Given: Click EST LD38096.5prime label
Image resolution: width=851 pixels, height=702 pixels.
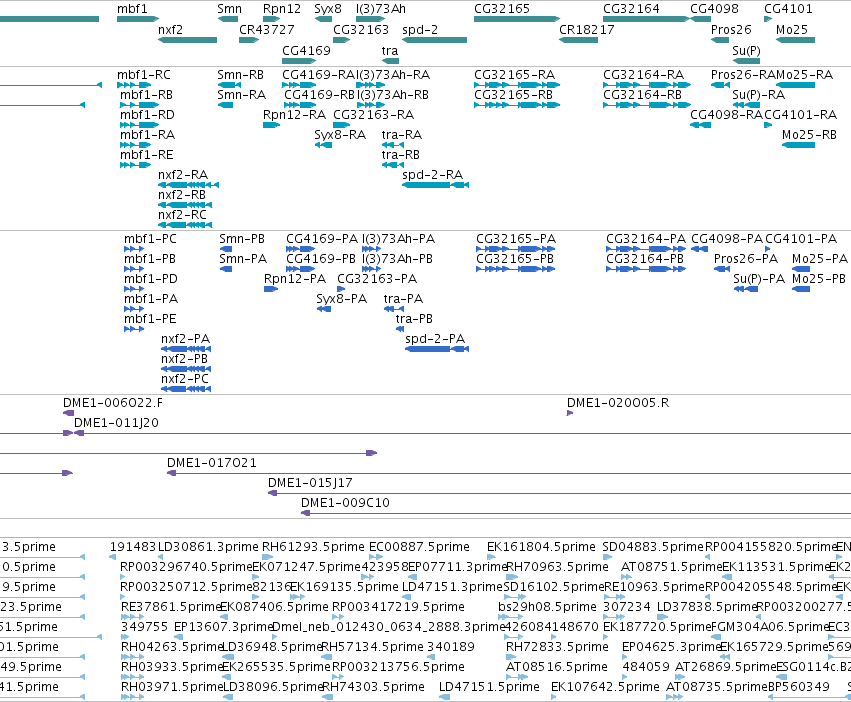Looking at the screenshot, I should (x=274, y=687).
